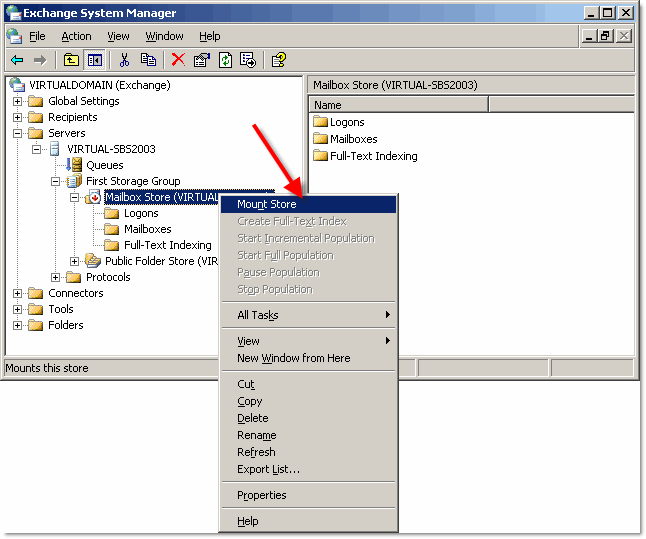Collapse the Mailbox Store node
The width and height of the screenshot is (646, 539).
pyautogui.click(x=74, y=197)
